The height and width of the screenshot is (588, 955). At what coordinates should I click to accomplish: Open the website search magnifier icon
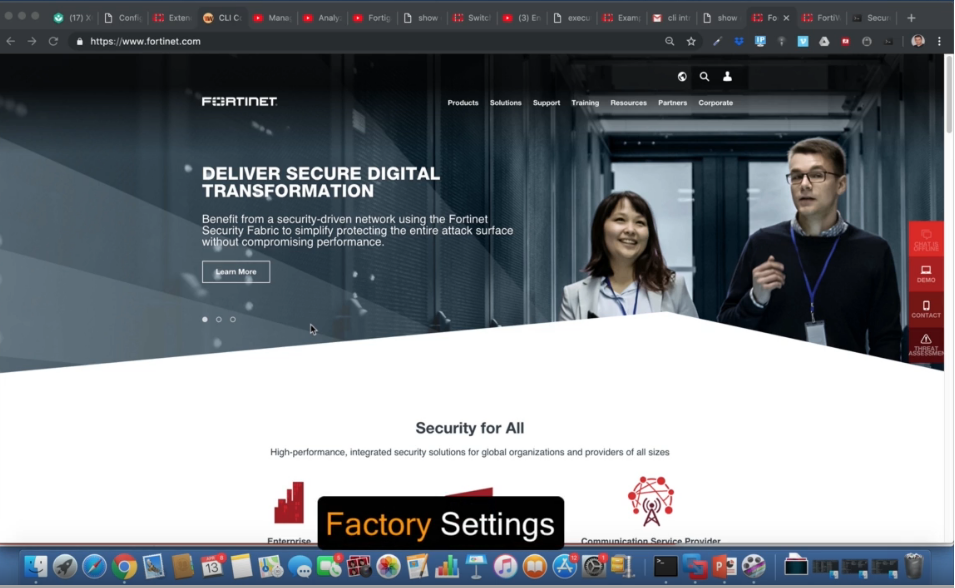(x=704, y=77)
